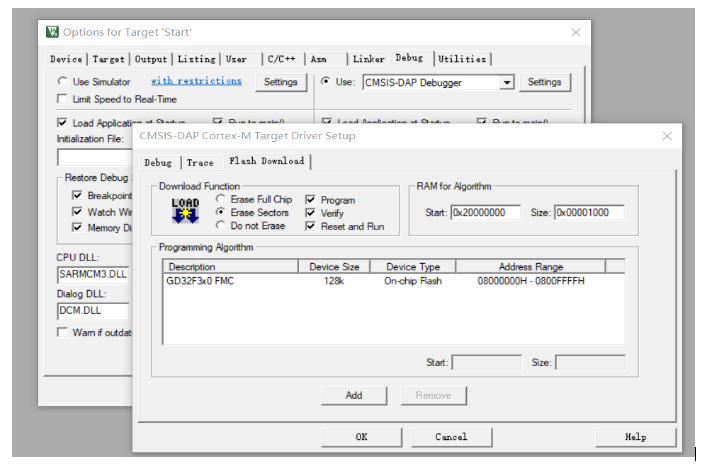The width and height of the screenshot is (709, 464).
Task: Toggle the Verify checkbox
Action: [x=311, y=213]
